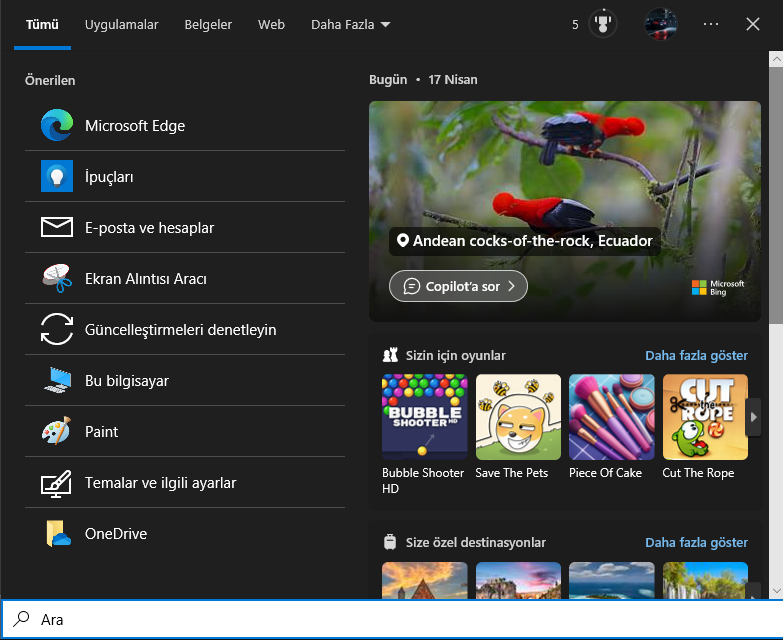Switch to the Belgeler tab
The image size is (783, 640).
tap(208, 24)
